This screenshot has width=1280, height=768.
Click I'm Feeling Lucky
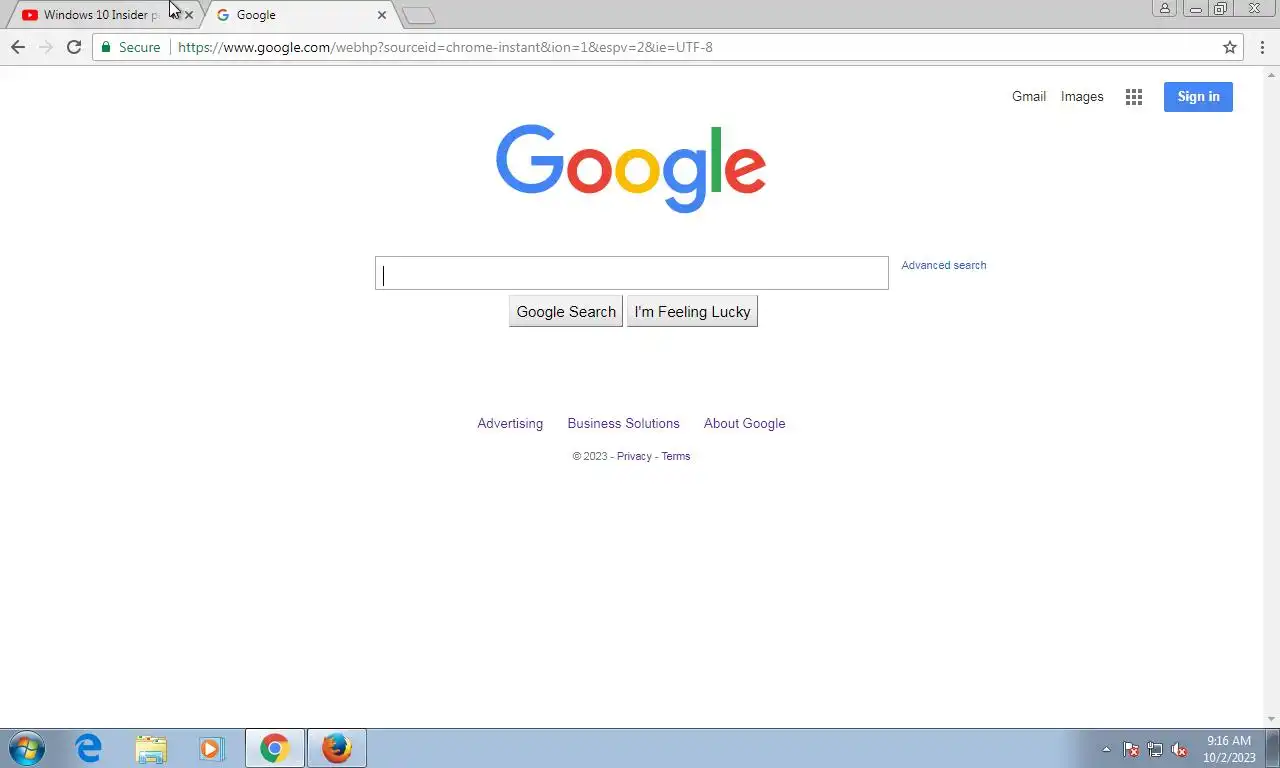692,312
